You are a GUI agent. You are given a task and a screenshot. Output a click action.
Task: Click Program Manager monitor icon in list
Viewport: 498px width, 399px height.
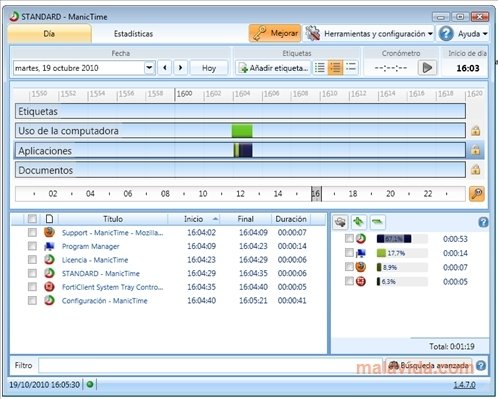49,246
